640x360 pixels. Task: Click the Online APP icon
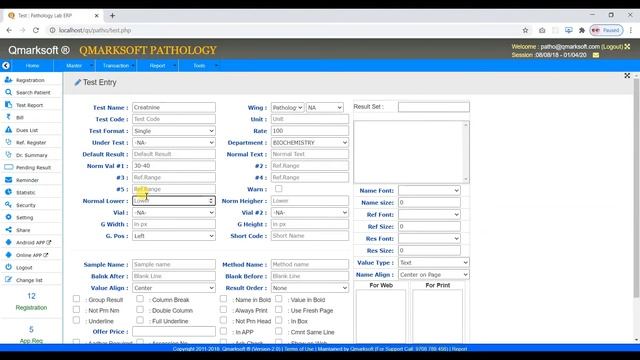point(8,255)
